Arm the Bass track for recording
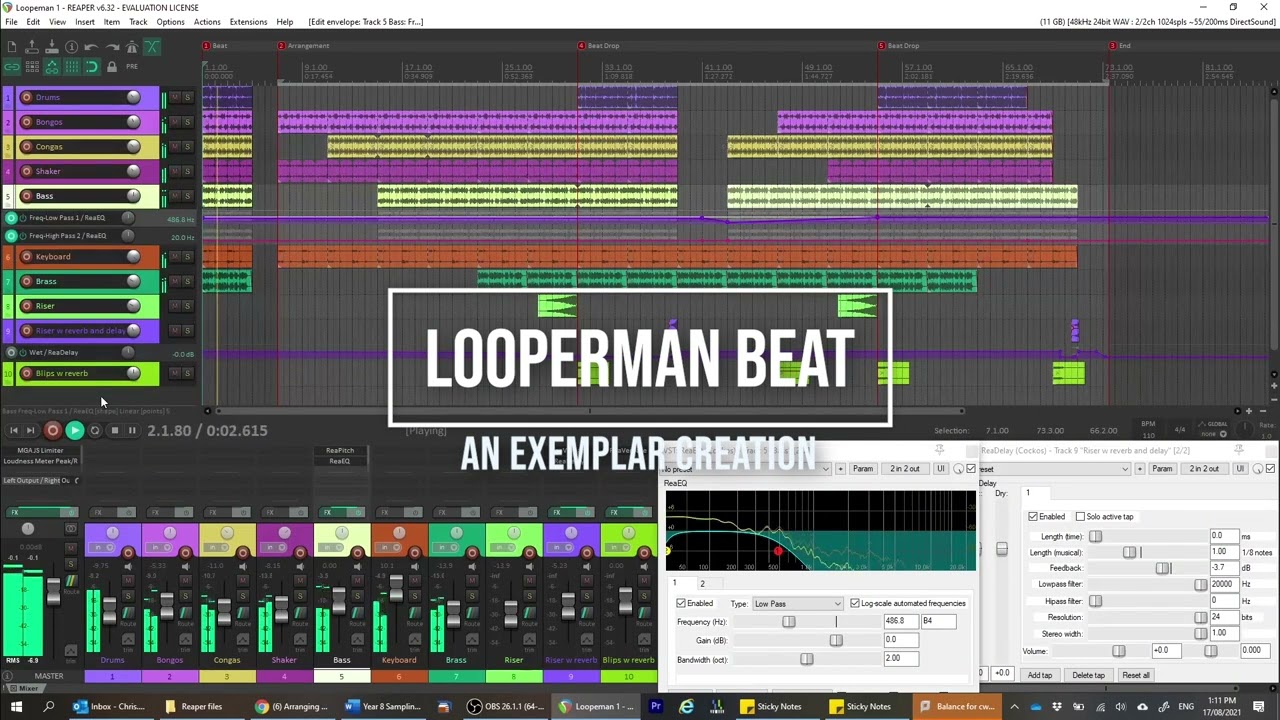The height and width of the screenshot is (720, 1280). click(26, 196)
